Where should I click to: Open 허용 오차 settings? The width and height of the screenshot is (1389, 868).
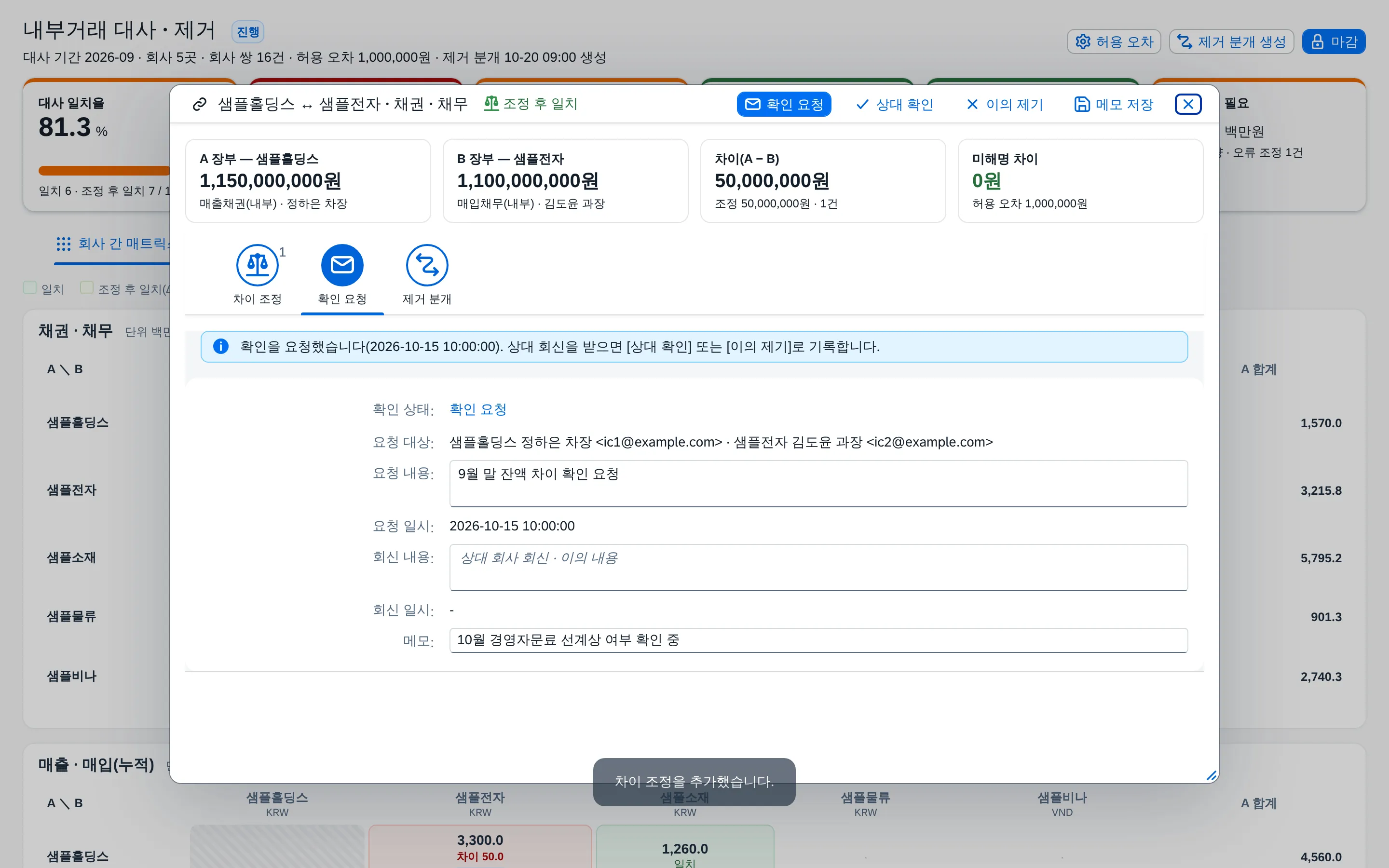[x=1114, y=41]
